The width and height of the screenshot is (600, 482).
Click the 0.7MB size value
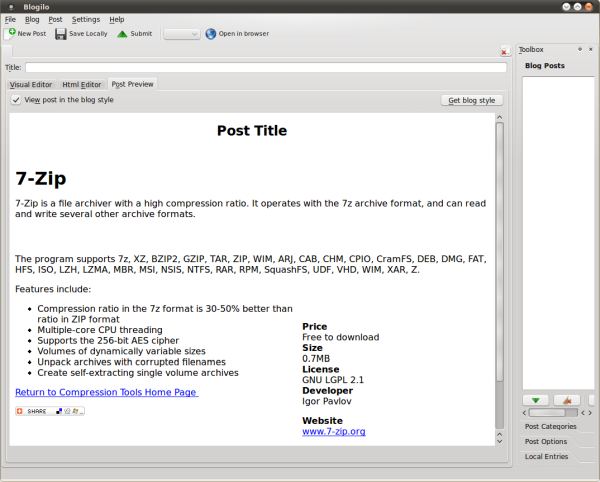(x=316, y=359)
